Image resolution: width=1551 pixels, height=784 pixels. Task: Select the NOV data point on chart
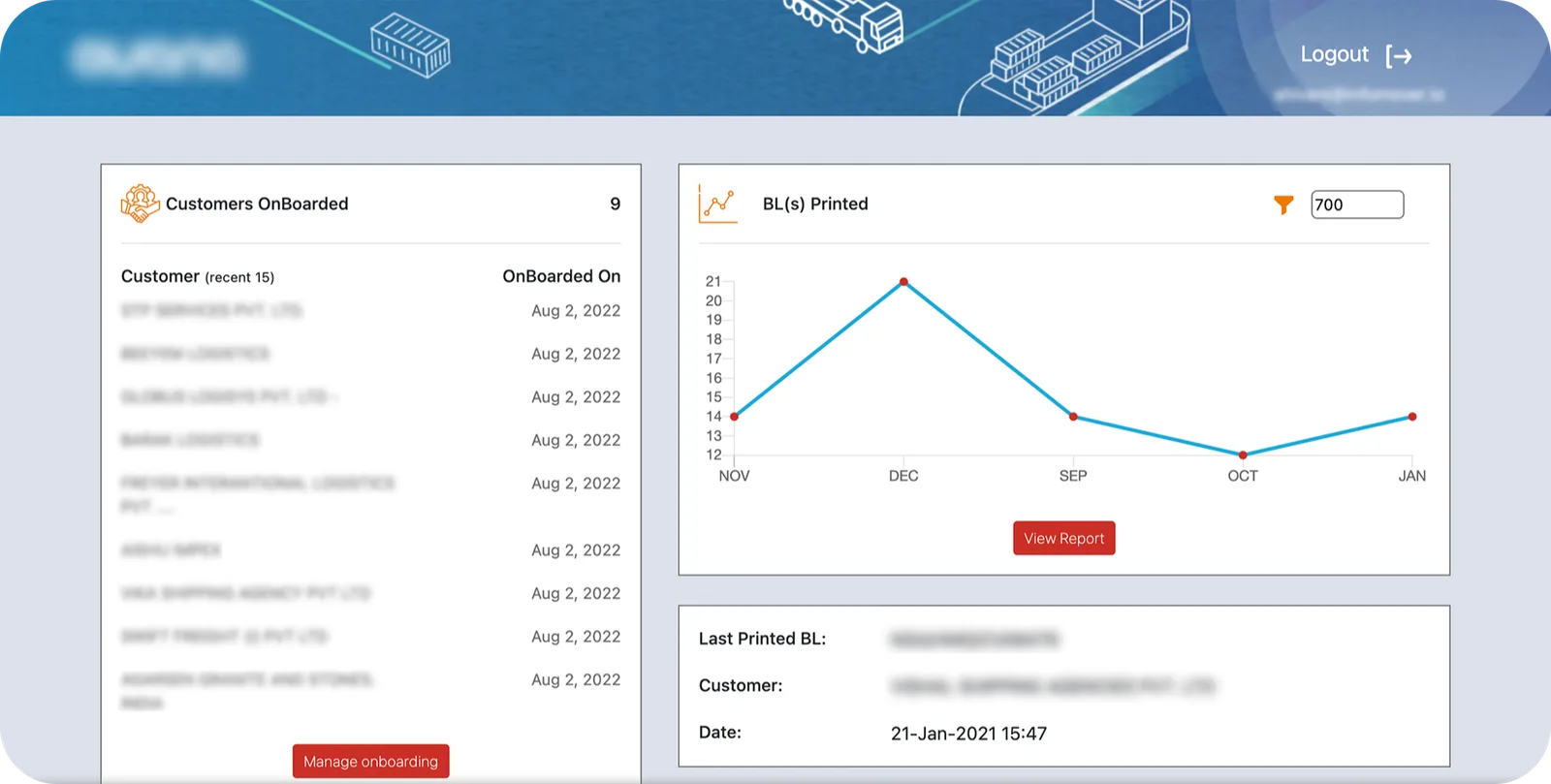pyautogui.click(x=734, y=417)
